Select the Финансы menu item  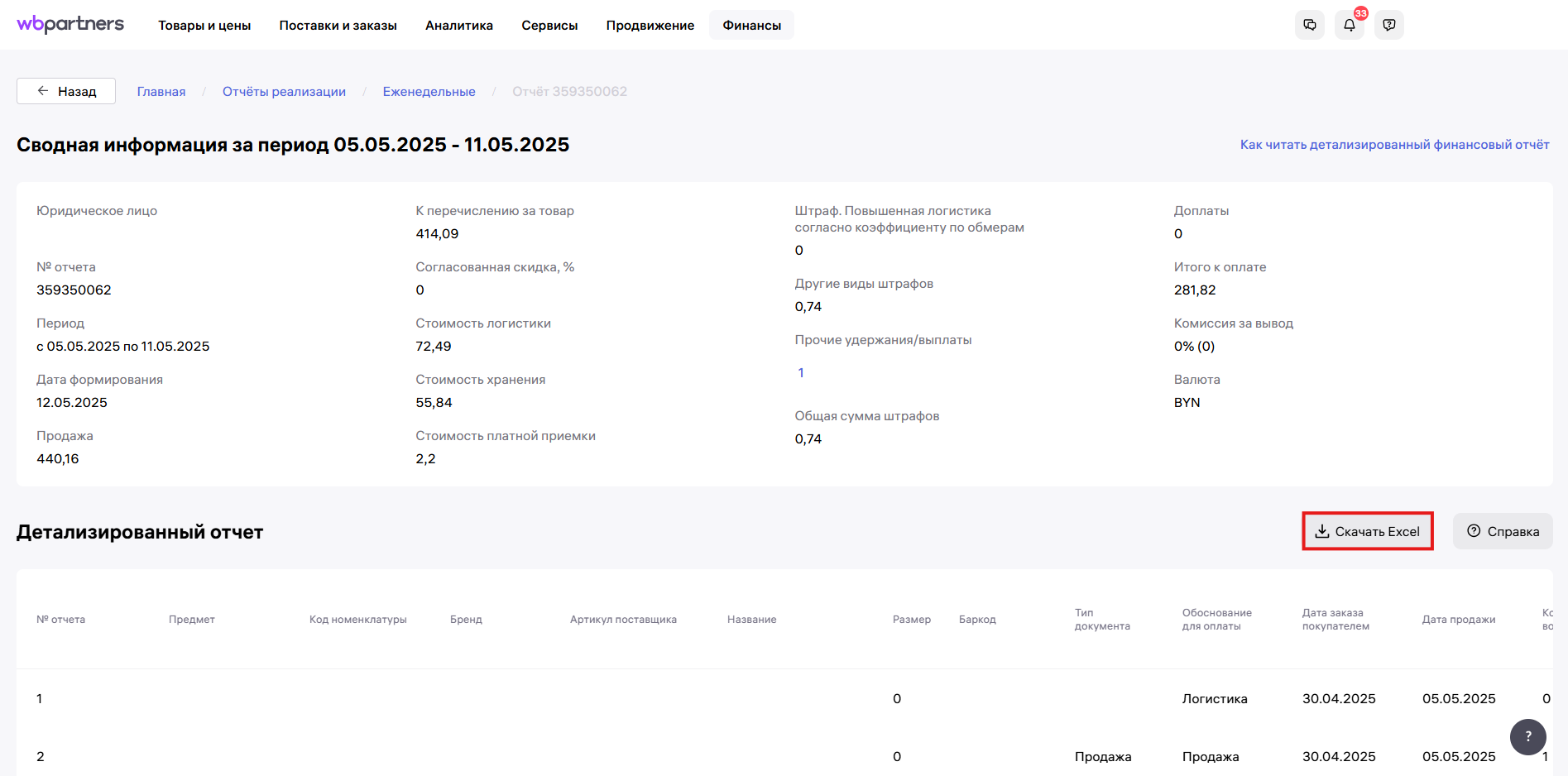pyautogui.click(x=751, y=26)
